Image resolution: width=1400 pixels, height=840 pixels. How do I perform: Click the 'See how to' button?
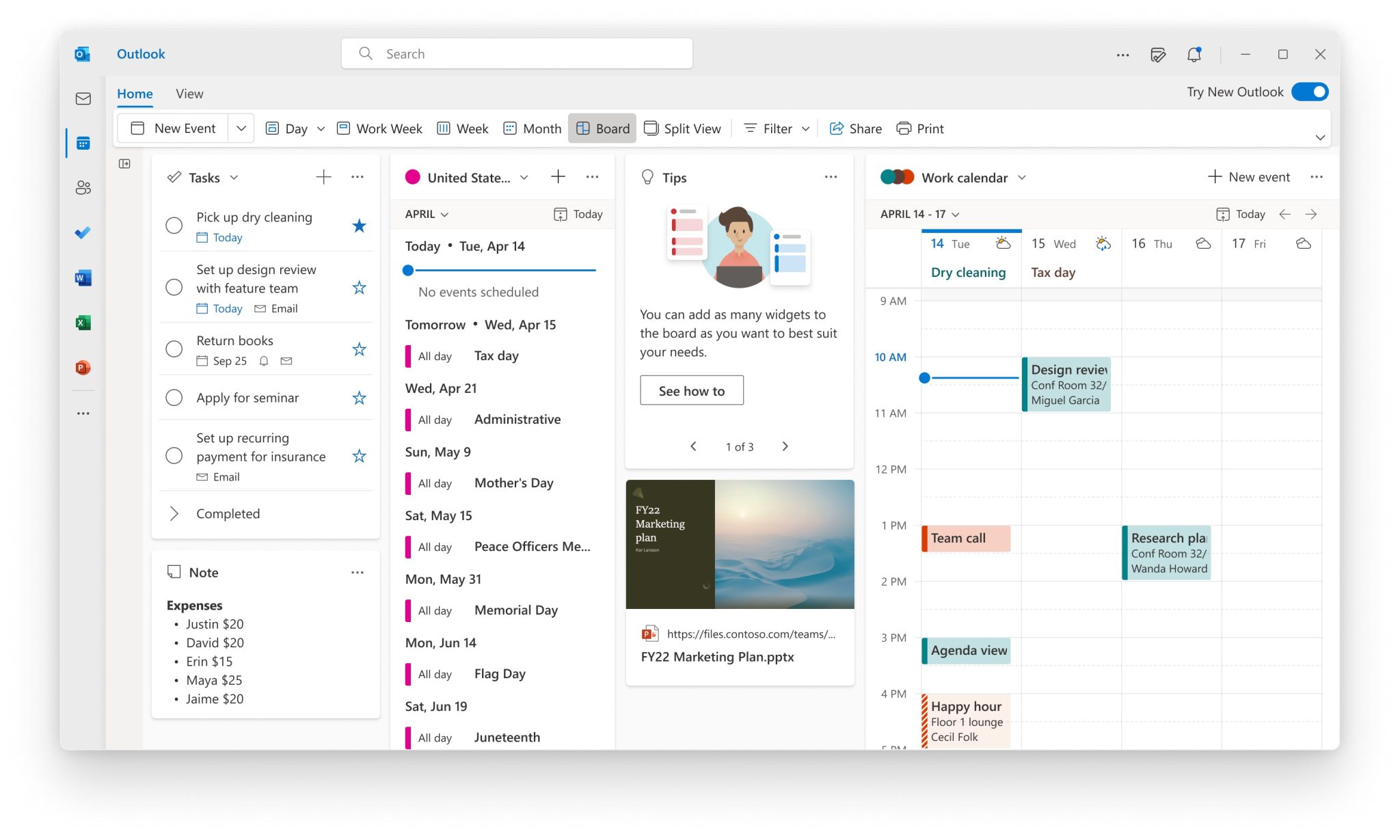tap(691, 390)
